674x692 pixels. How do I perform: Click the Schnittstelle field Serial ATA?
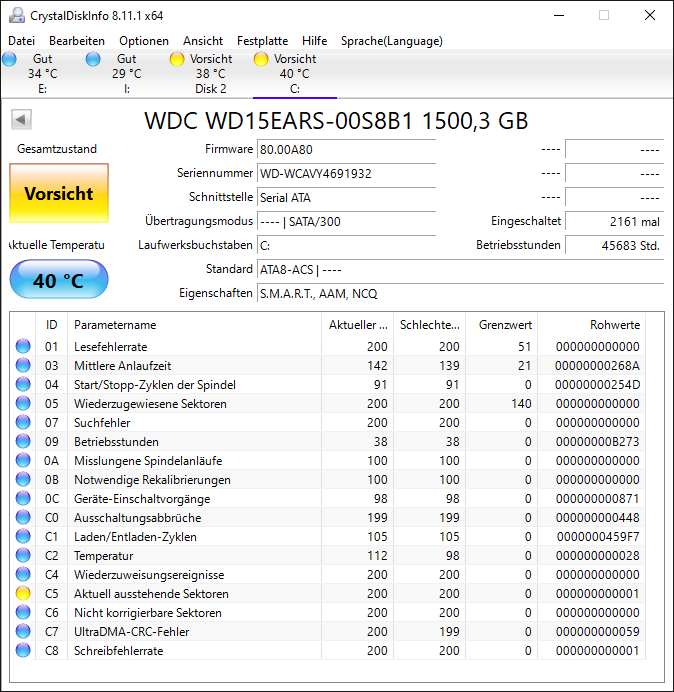pyautogui.click(x=346, y=197)
